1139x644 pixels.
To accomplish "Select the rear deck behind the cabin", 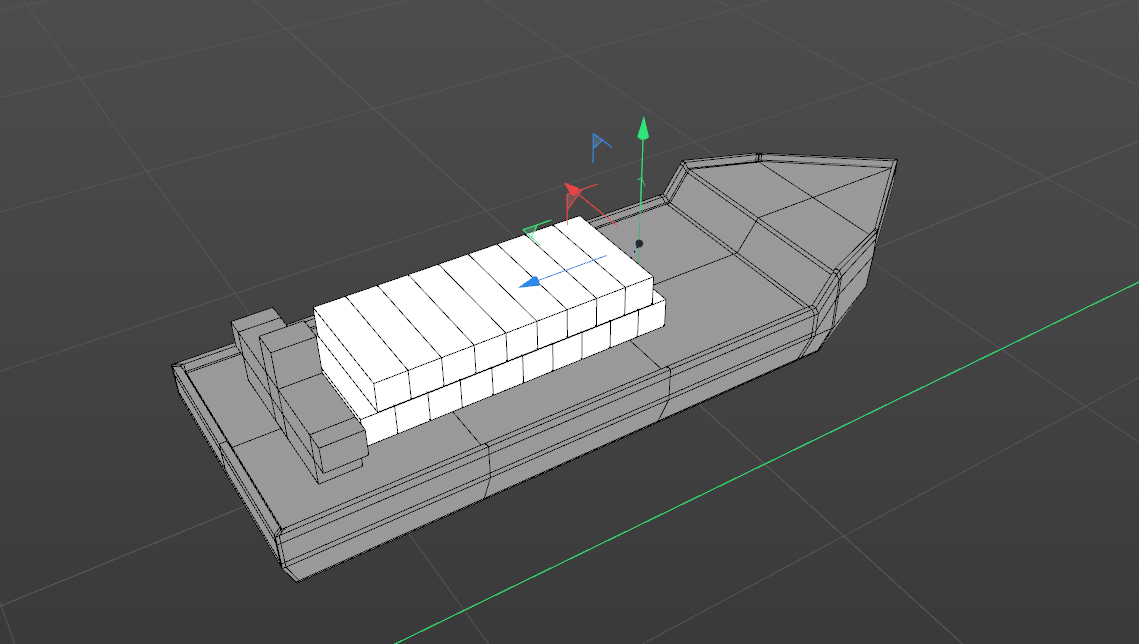I will click(215, 385).
